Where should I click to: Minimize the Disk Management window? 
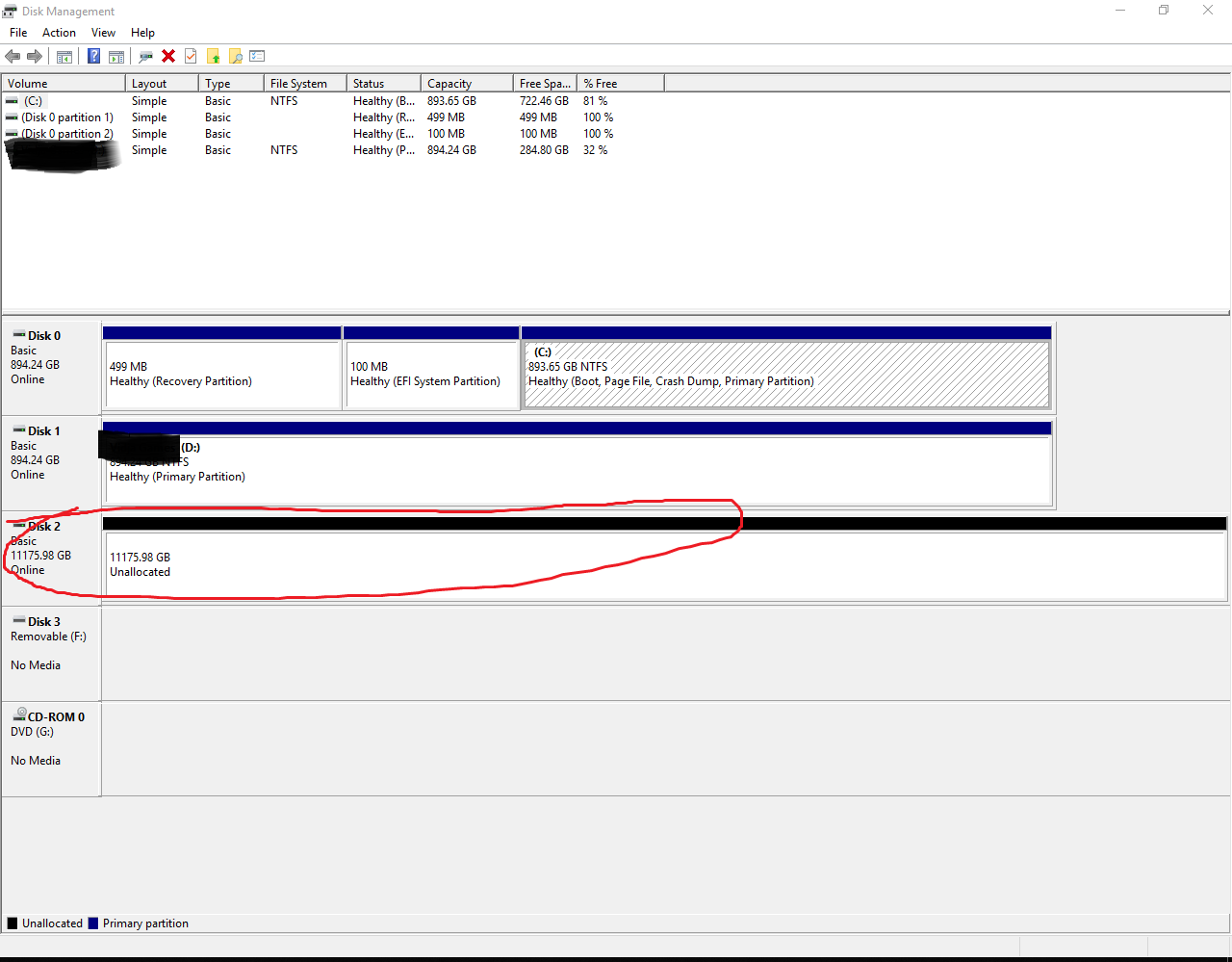1120,11
